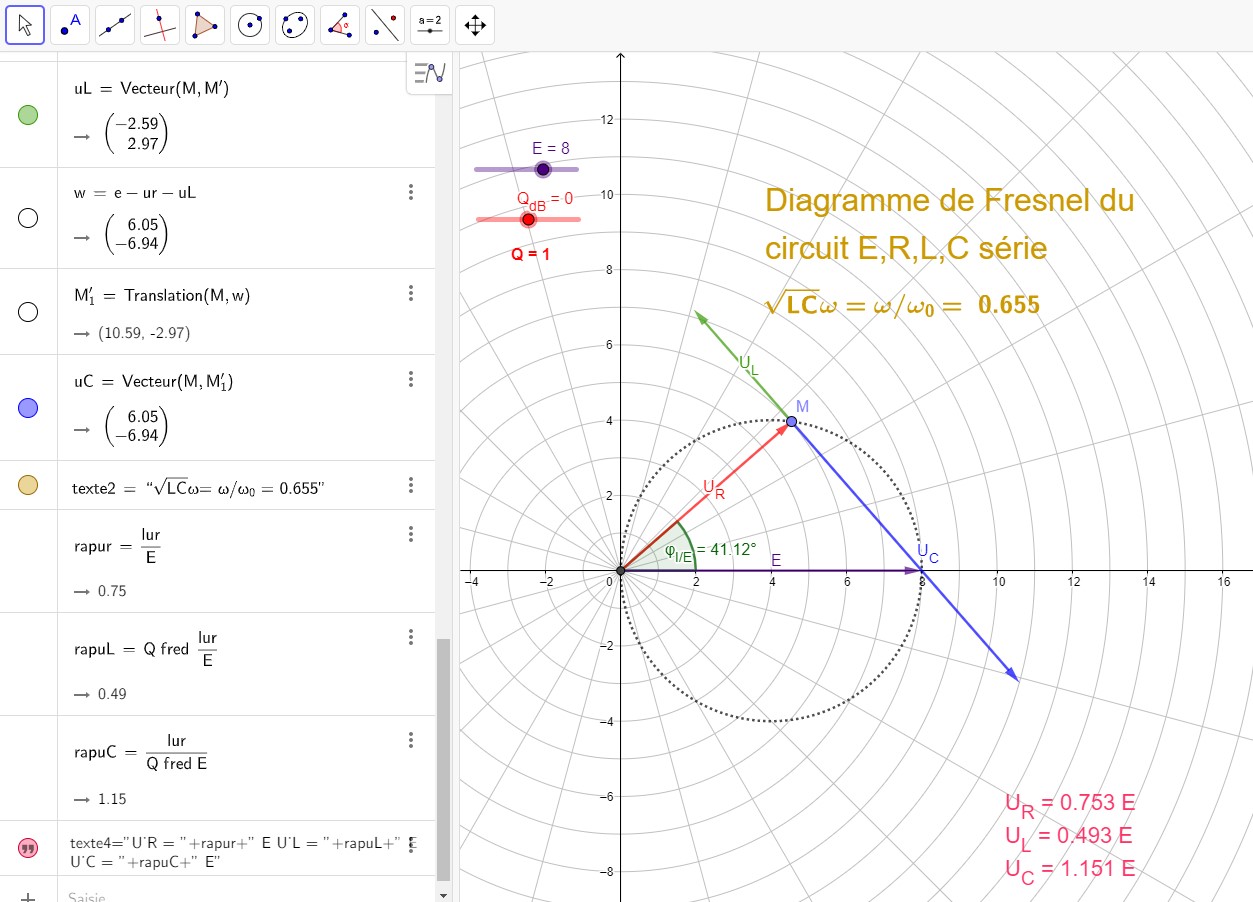Toggle visibility of vector uL
The width and height of the screenshot is (1253, 902).
point(28,115)
